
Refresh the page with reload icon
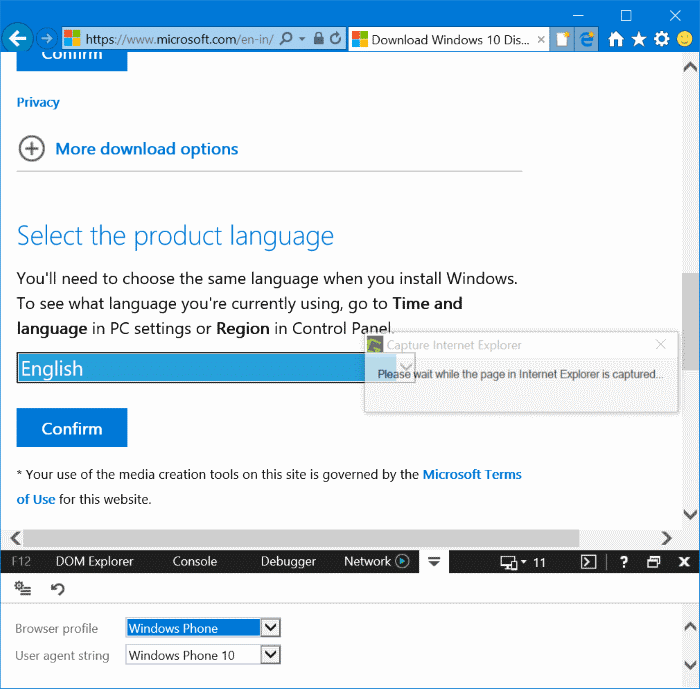pyautogui.click(x=336, y=38)
